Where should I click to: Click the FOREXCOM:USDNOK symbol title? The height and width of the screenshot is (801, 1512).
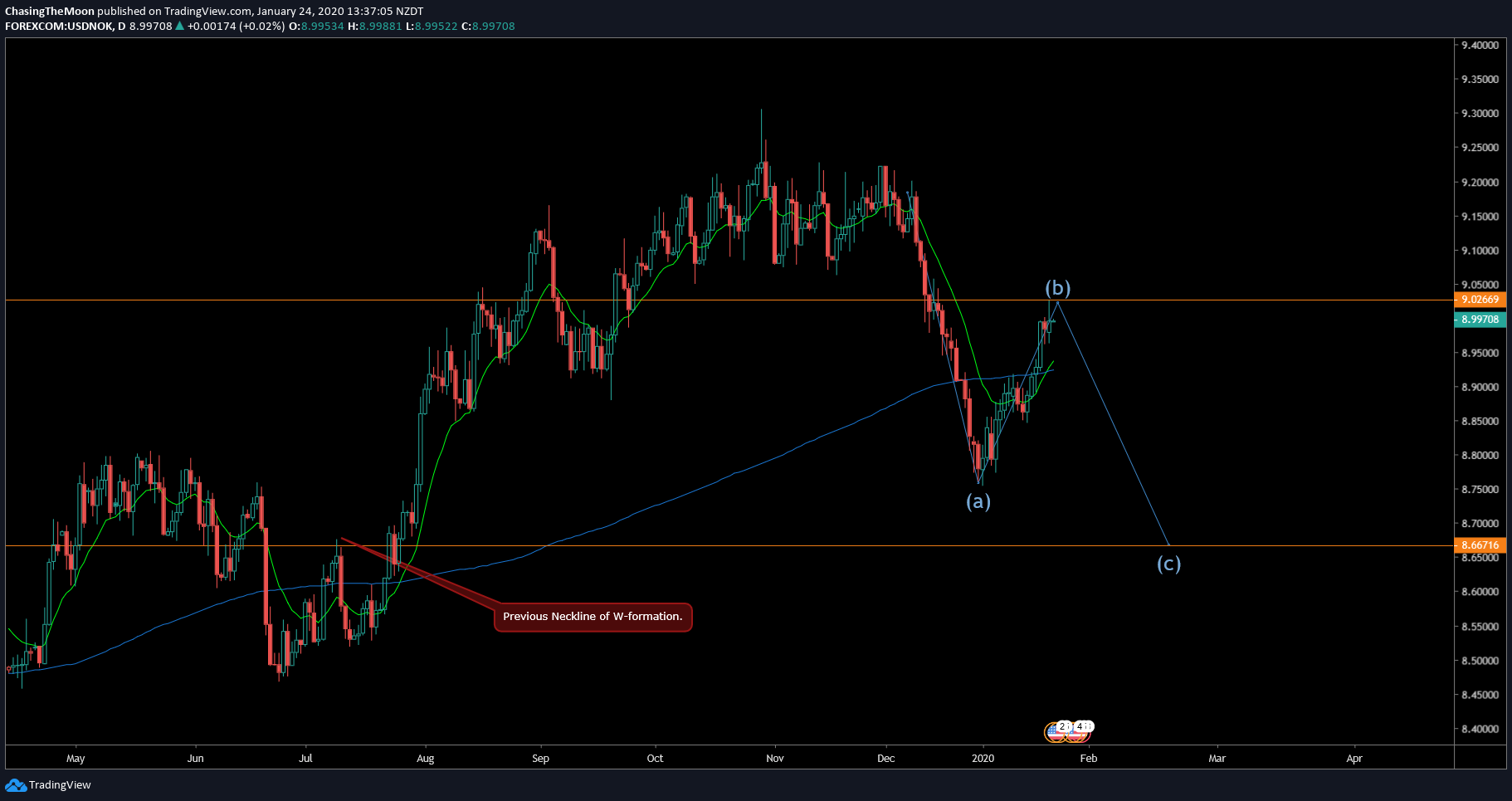coord(59,26)
